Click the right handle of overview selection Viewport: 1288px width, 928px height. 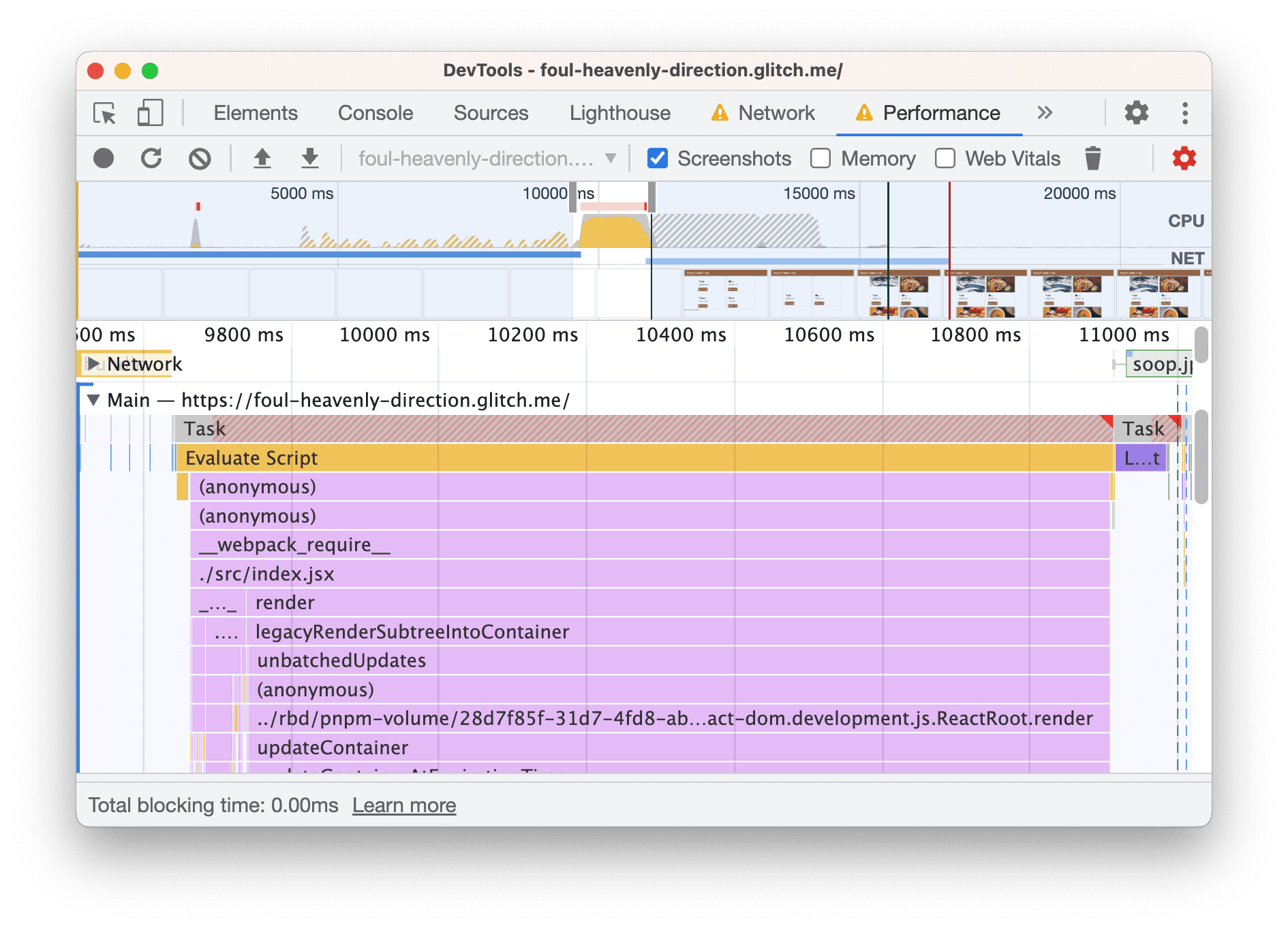pyautogui.click(x=651, y=198)
